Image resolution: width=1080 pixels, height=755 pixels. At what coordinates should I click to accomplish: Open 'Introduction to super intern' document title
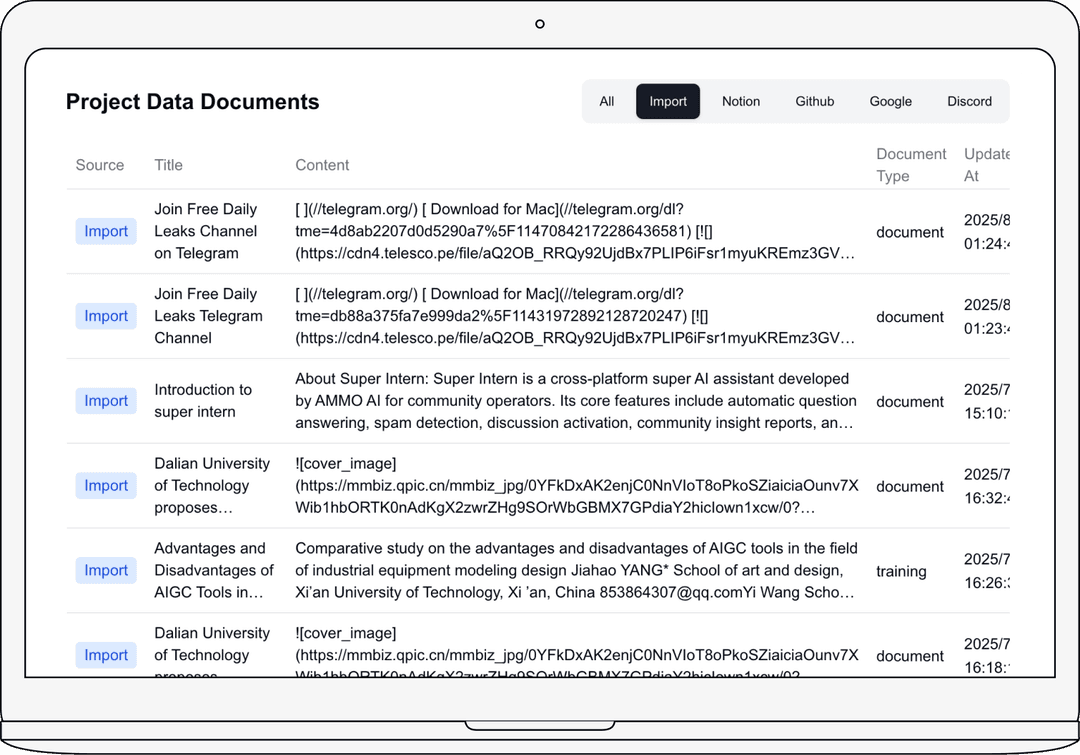pyautogui.click(x=203, y=401)
